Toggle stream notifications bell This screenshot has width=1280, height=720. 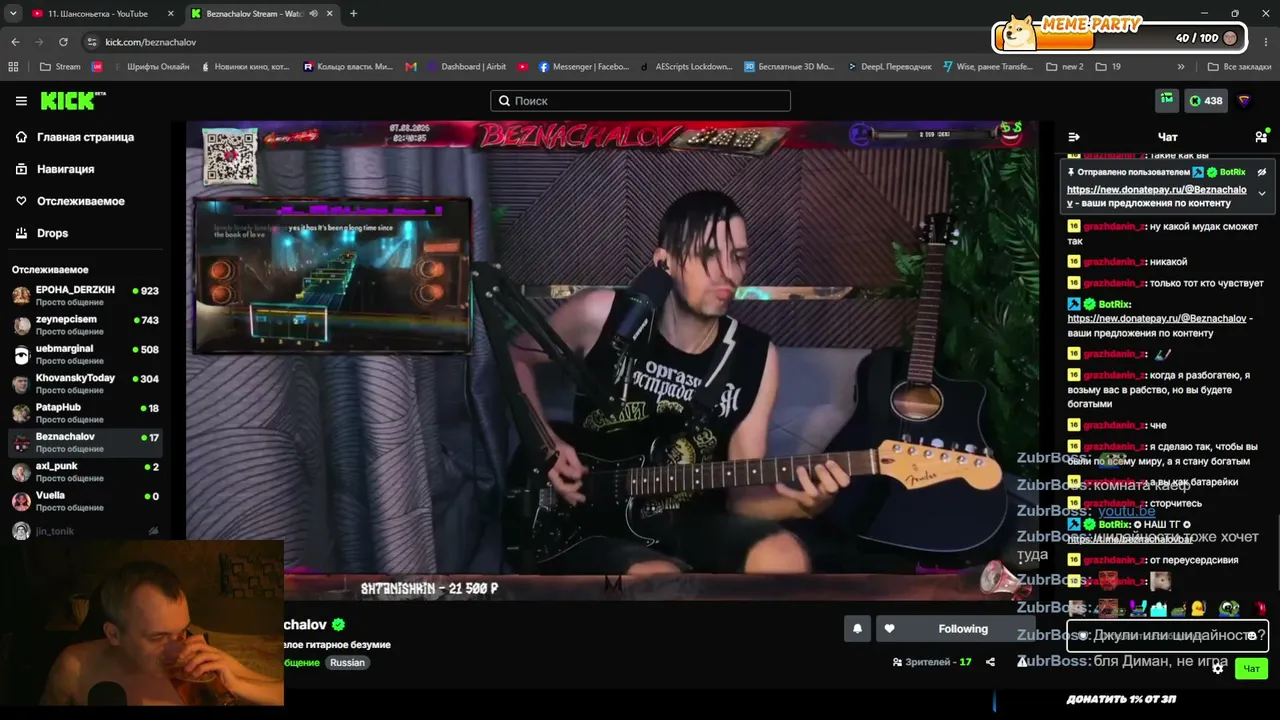[857, 629]
